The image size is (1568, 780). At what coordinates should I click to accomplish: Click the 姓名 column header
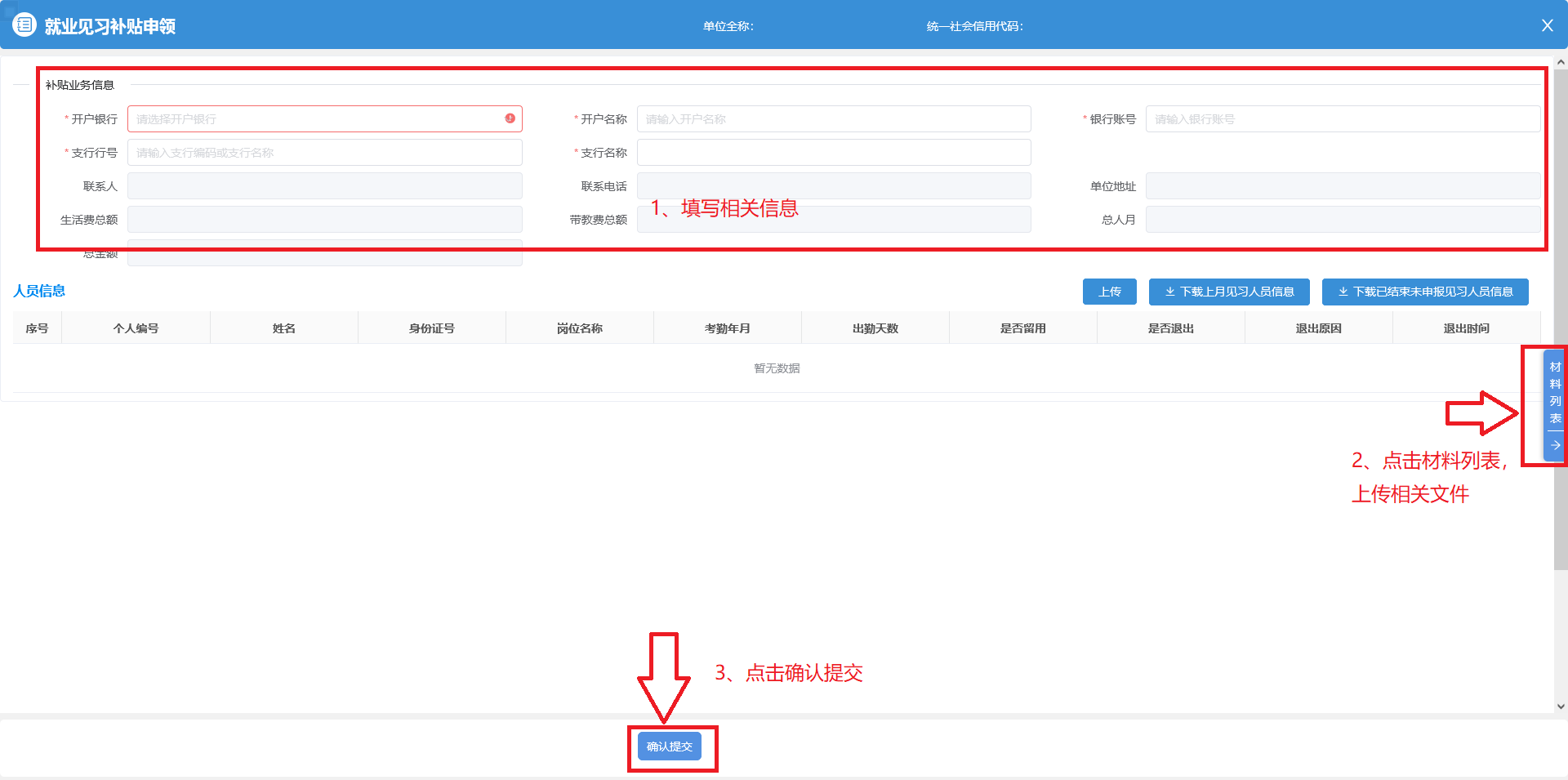click(x=283, y=328)
